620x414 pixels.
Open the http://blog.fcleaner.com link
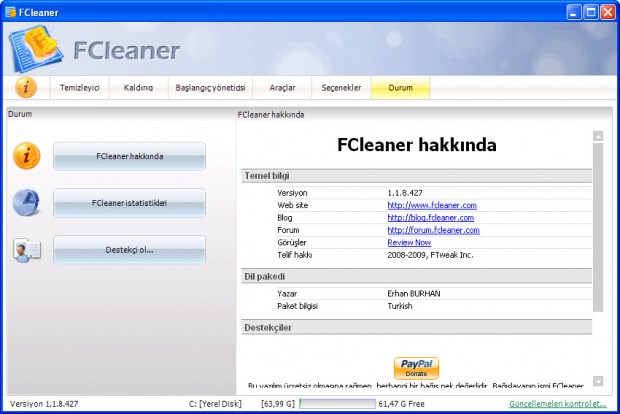pos(431,217)
